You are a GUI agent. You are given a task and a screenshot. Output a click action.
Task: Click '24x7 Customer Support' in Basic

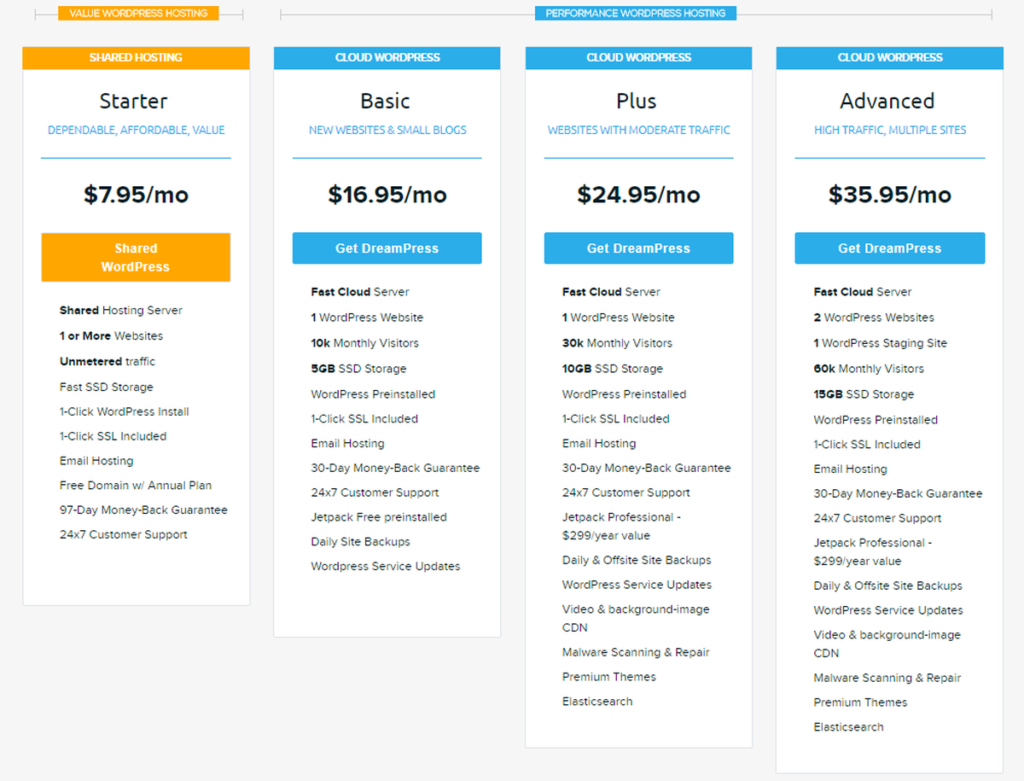click(x=375, y=492)
